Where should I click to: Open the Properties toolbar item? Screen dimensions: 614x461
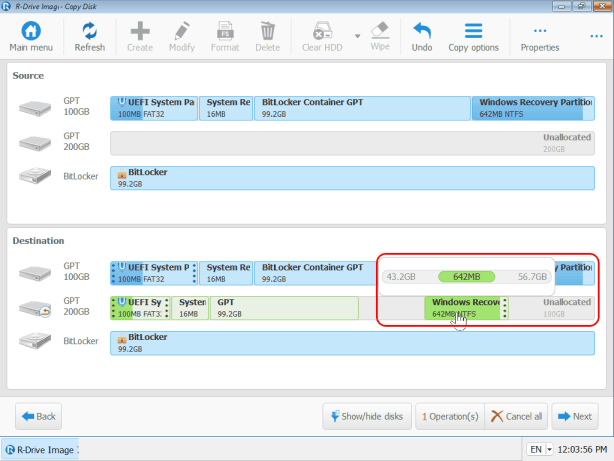[539, 36]
